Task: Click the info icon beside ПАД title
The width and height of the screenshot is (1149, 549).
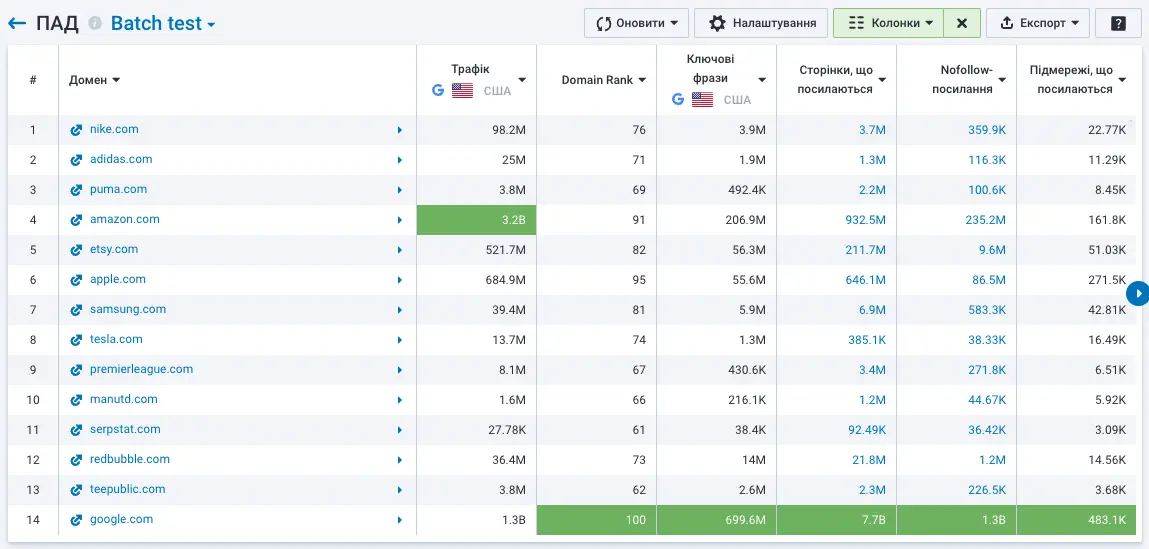Action: point(95,23)
